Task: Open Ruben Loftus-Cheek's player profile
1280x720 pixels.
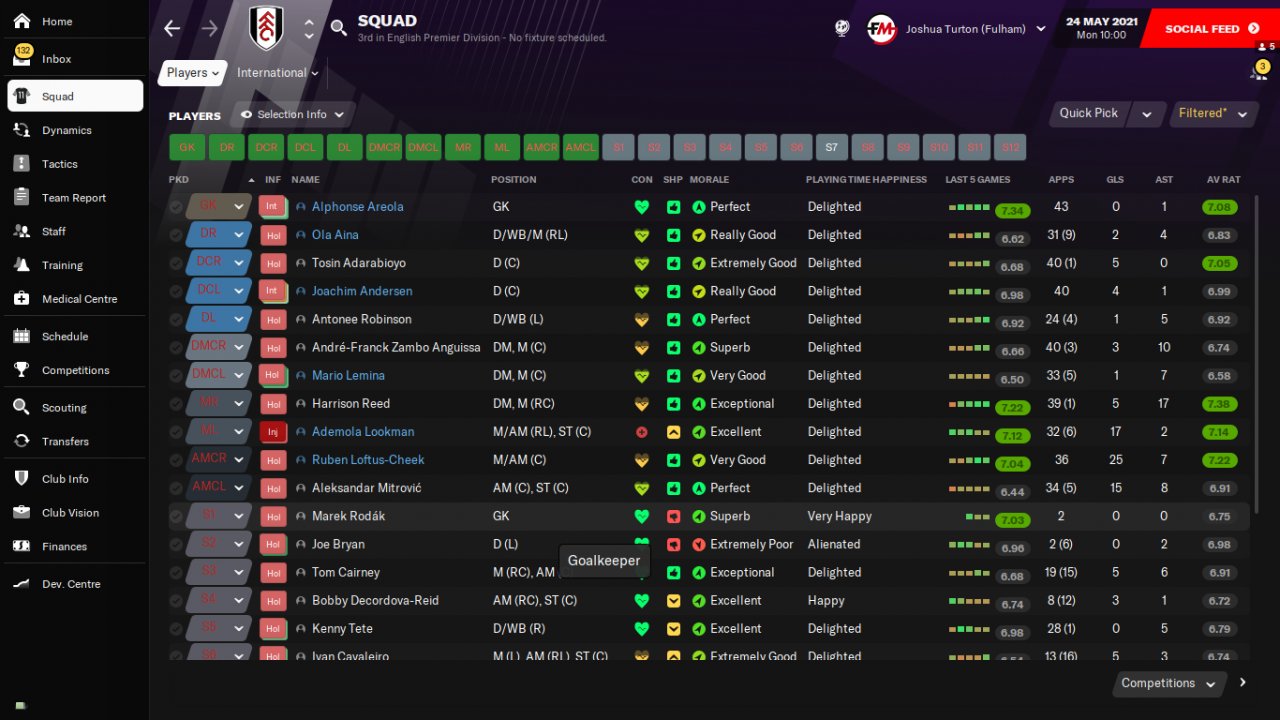Action: point(368,460)
